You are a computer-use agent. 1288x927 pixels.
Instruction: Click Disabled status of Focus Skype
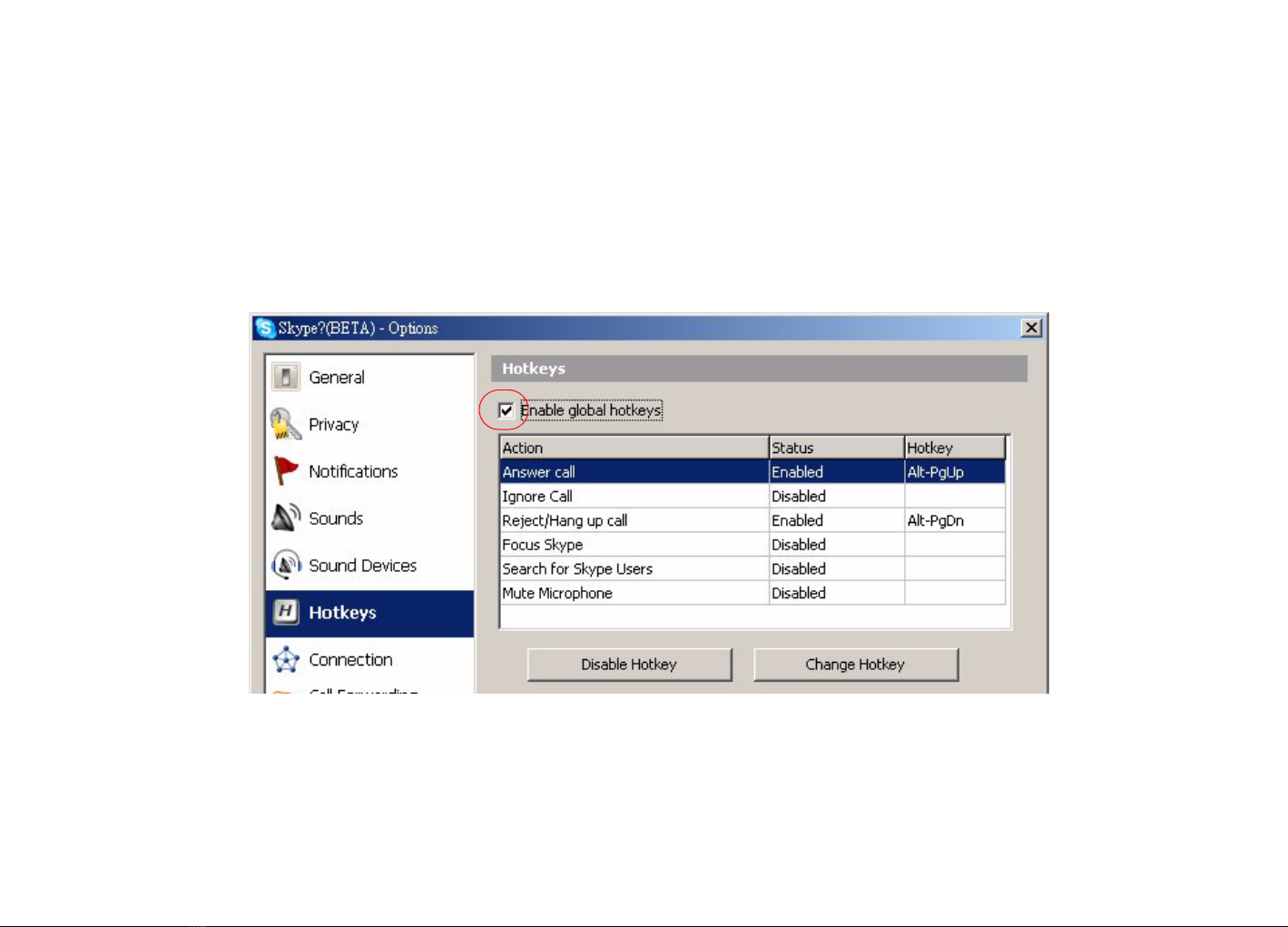click(837, 545)
